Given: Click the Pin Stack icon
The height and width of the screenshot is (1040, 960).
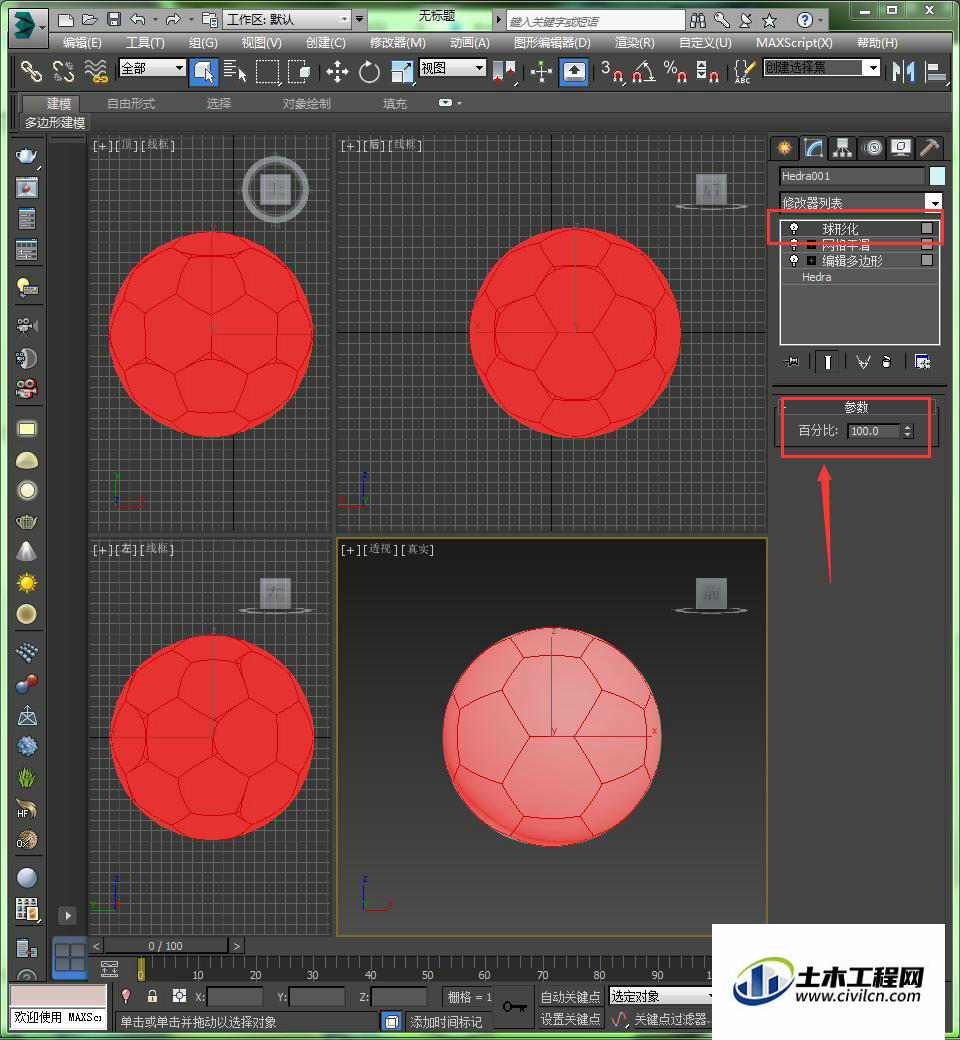Looking at the screenshot, I should [791, 361].
